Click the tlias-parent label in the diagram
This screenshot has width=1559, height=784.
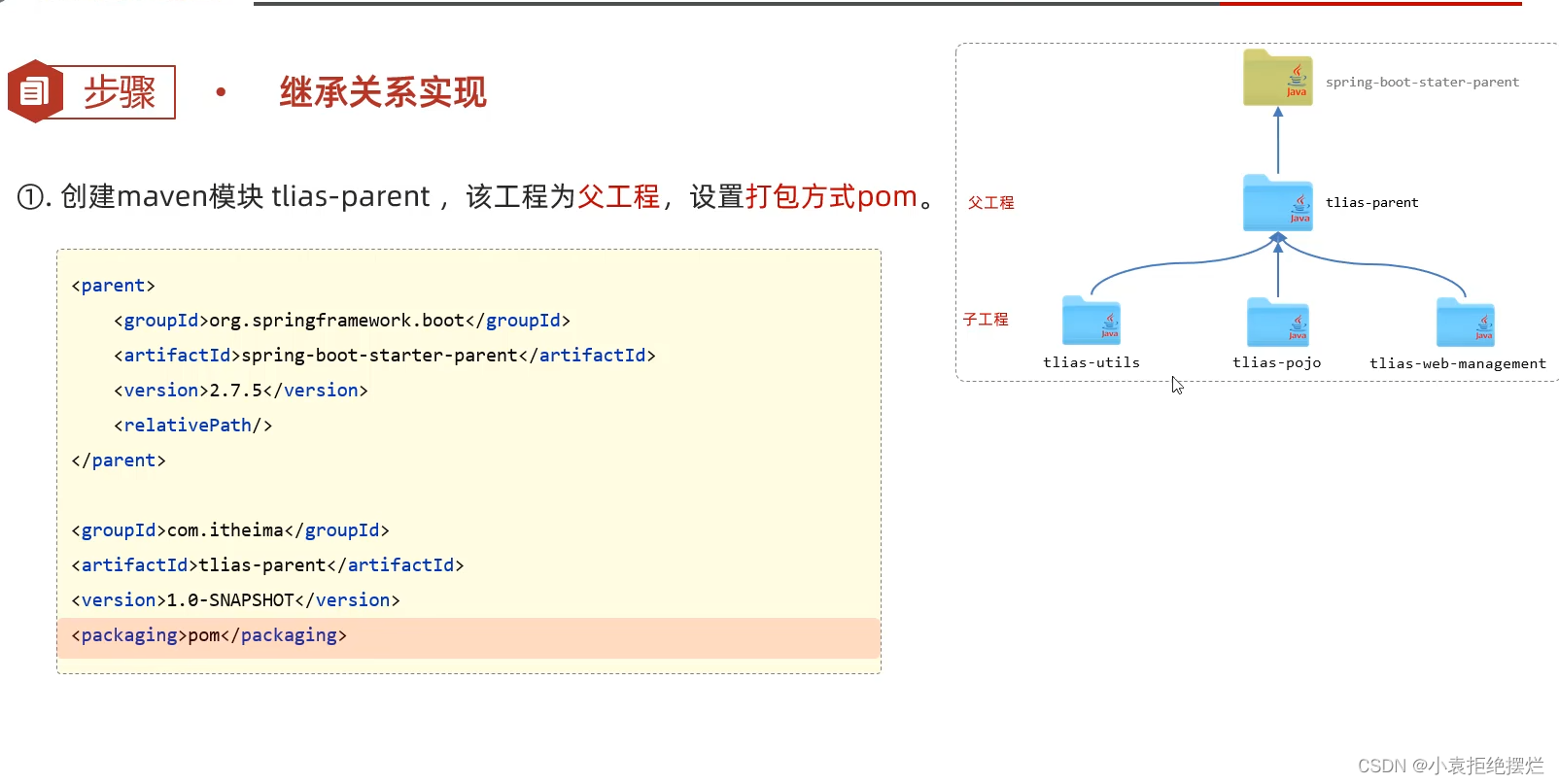click(x=1371, y=203)
